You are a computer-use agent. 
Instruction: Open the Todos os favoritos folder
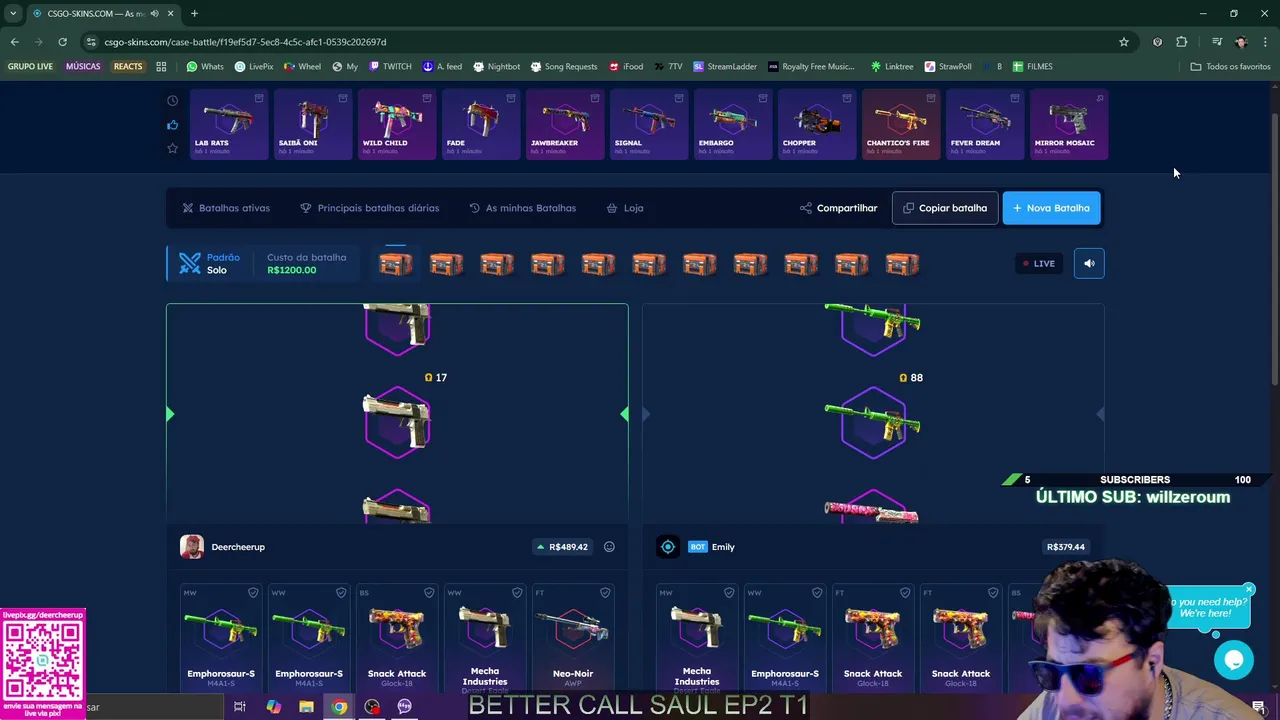tap(1230, 67)
